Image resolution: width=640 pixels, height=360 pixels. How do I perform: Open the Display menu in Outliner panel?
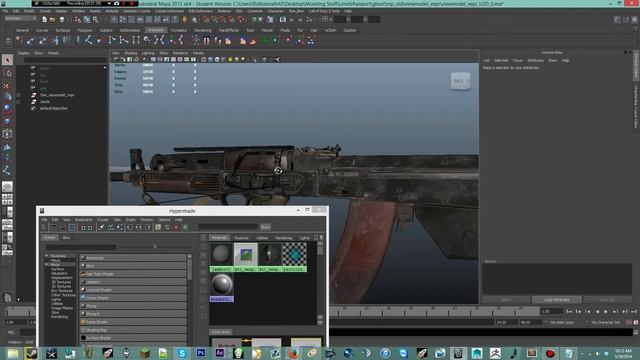[x=24, y=53]
